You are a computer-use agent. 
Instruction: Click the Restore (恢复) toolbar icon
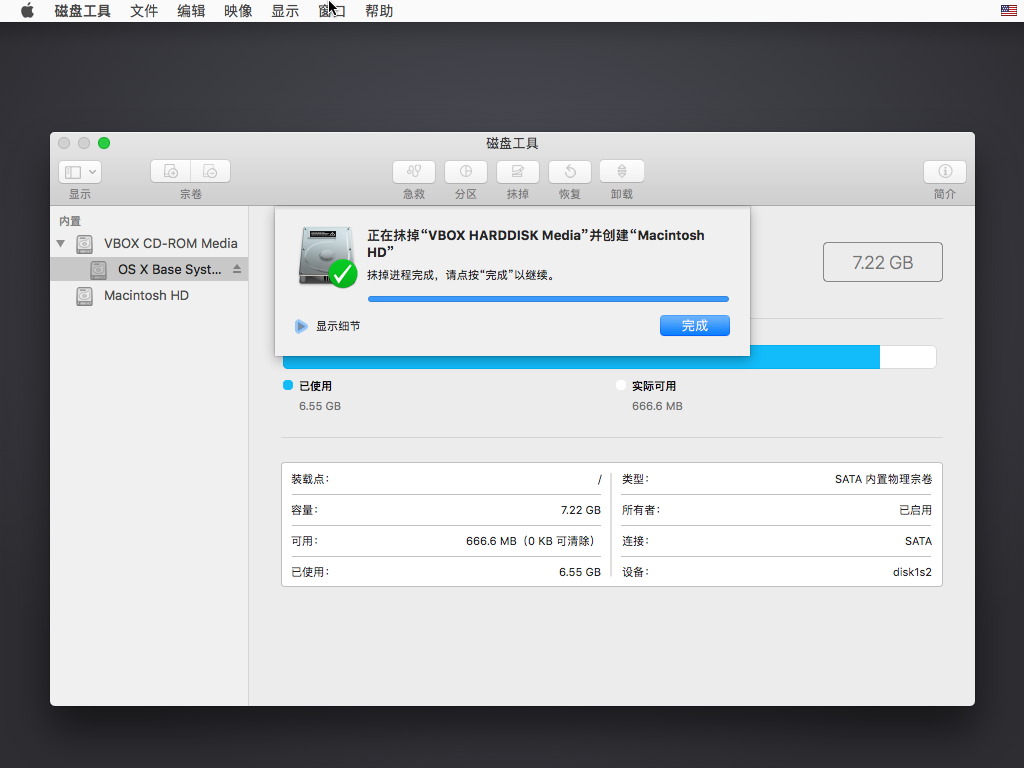(x=569, y=172)
